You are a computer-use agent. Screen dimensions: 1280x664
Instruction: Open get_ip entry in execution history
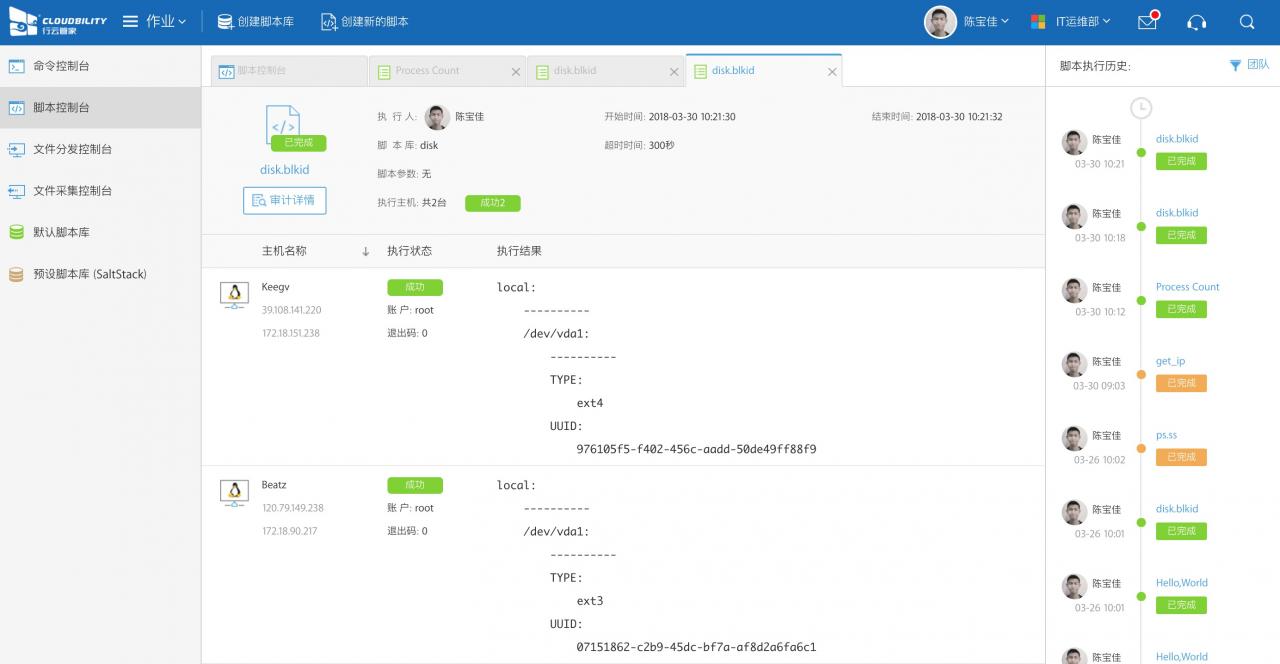click(x=1170, y=361)
